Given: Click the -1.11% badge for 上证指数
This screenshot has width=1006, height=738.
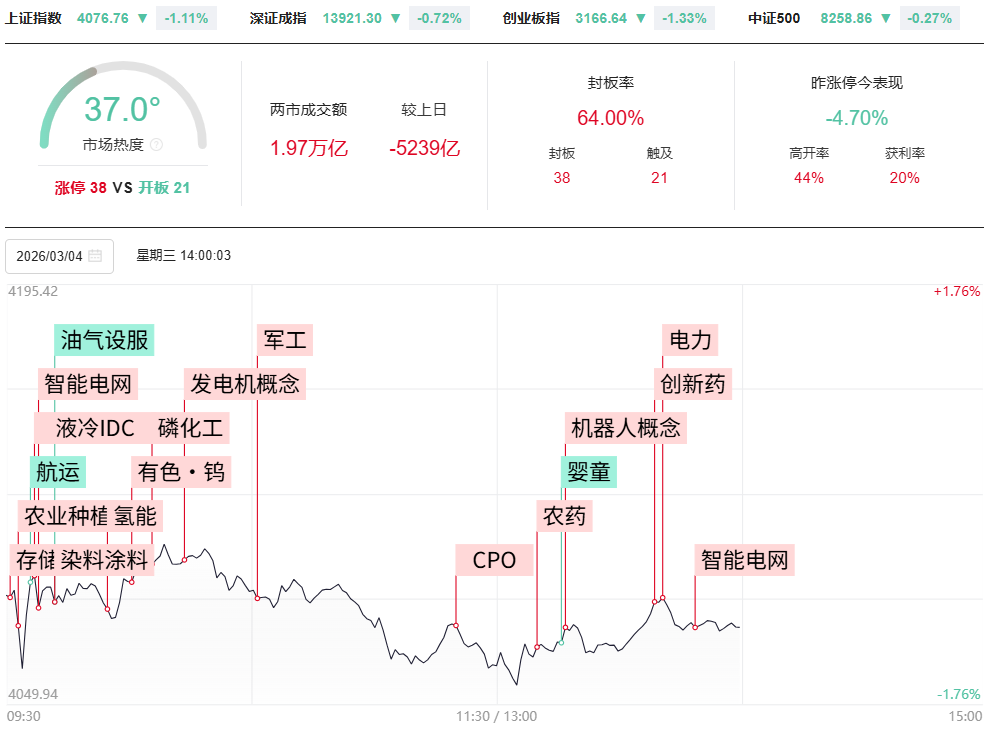Looking at the screenshot, I should (187, 18).
